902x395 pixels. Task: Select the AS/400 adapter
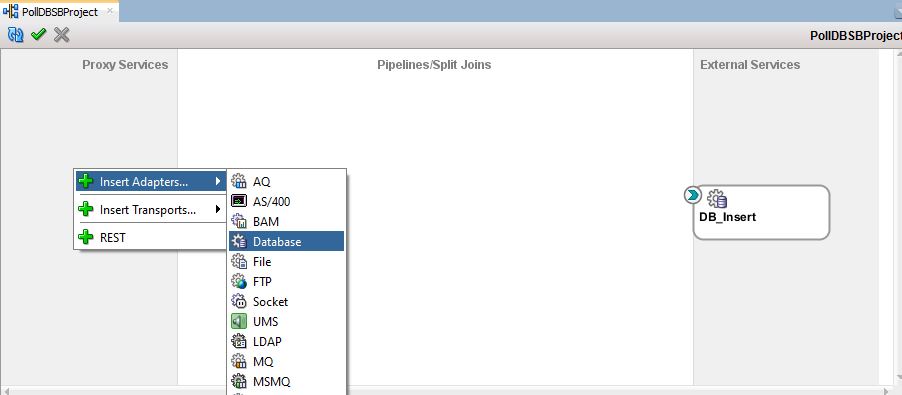(286, 201)
